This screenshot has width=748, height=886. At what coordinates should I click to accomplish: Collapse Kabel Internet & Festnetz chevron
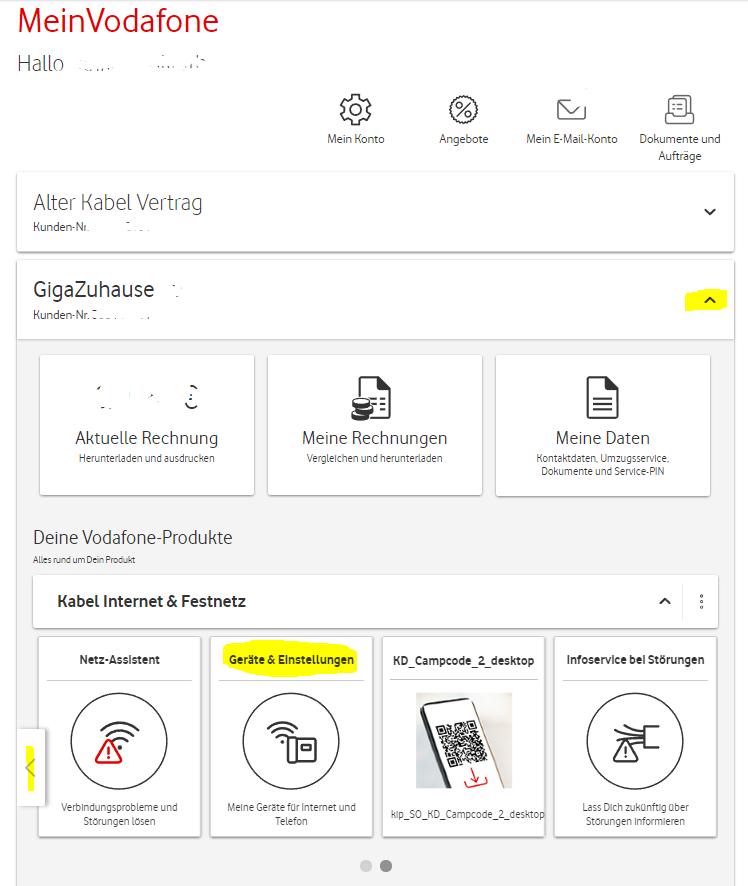coord(665,601)
